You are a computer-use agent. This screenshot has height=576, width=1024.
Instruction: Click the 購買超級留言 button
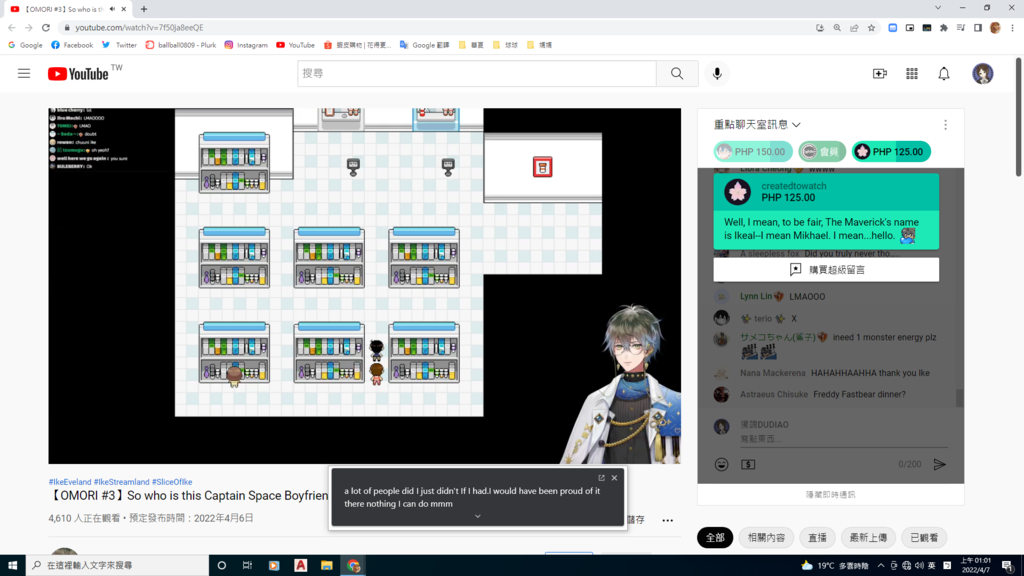click(826, 270)
